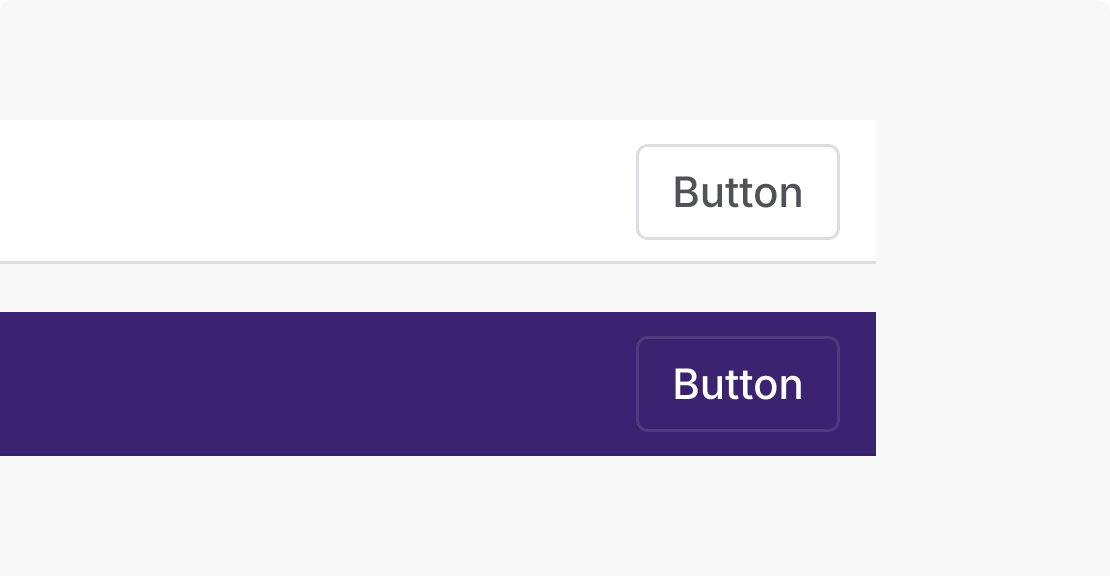Activate the faint-bordered Button in the purple header
This screenshot has width=1110, height=576.
[738, 384]
